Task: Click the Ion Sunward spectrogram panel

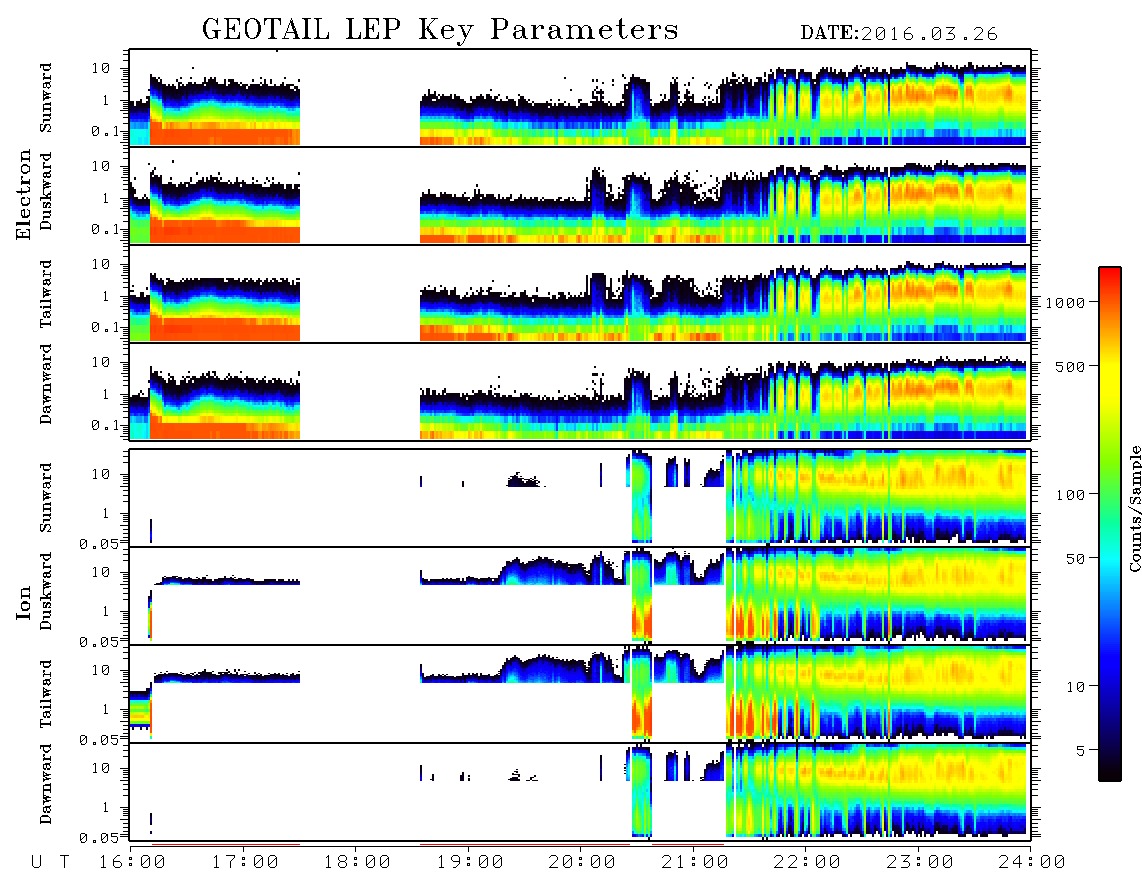Action: click(x=580, y=498)
